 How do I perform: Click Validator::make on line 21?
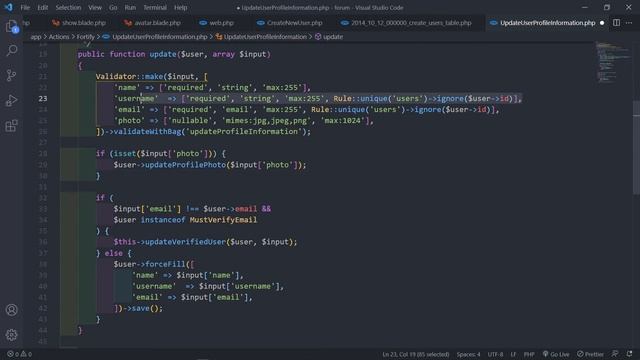point(129,76)
